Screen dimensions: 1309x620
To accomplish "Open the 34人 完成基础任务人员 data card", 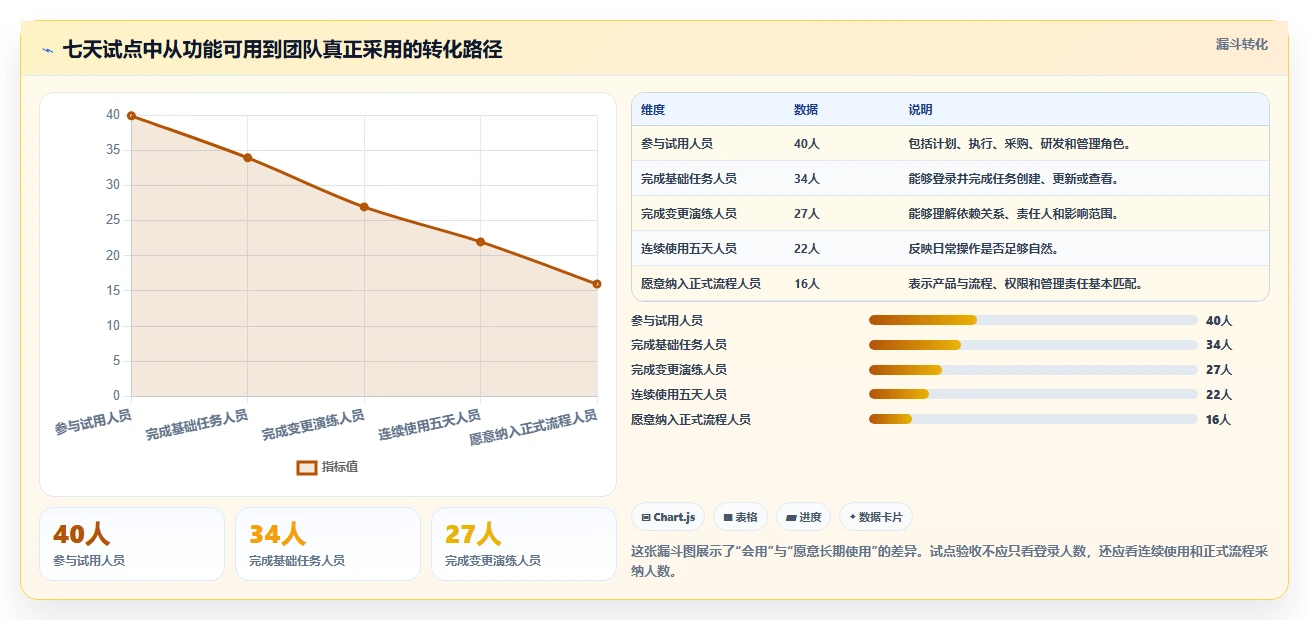I will pos(328,544).
